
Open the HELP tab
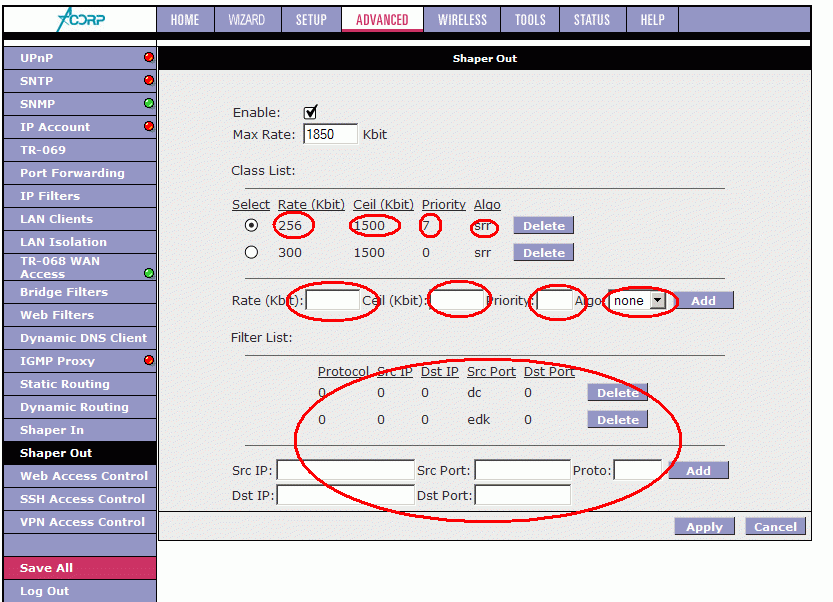click(x=652, y=20)
